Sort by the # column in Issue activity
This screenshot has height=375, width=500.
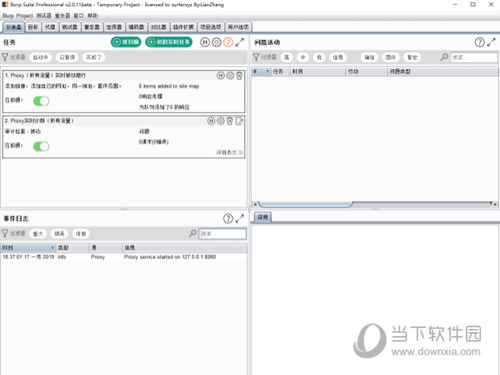coord(261,71)
